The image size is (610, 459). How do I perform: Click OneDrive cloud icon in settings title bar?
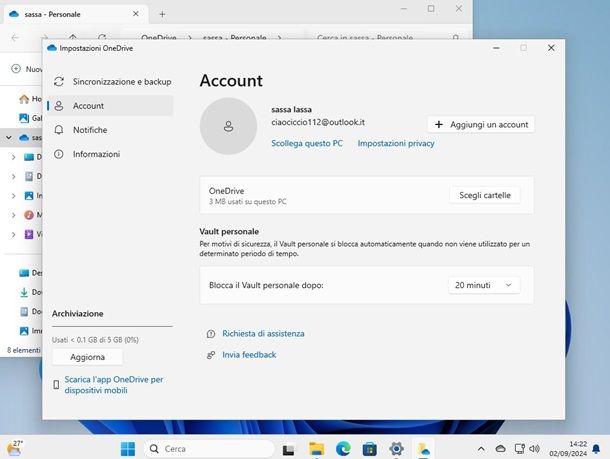point(52,48)
